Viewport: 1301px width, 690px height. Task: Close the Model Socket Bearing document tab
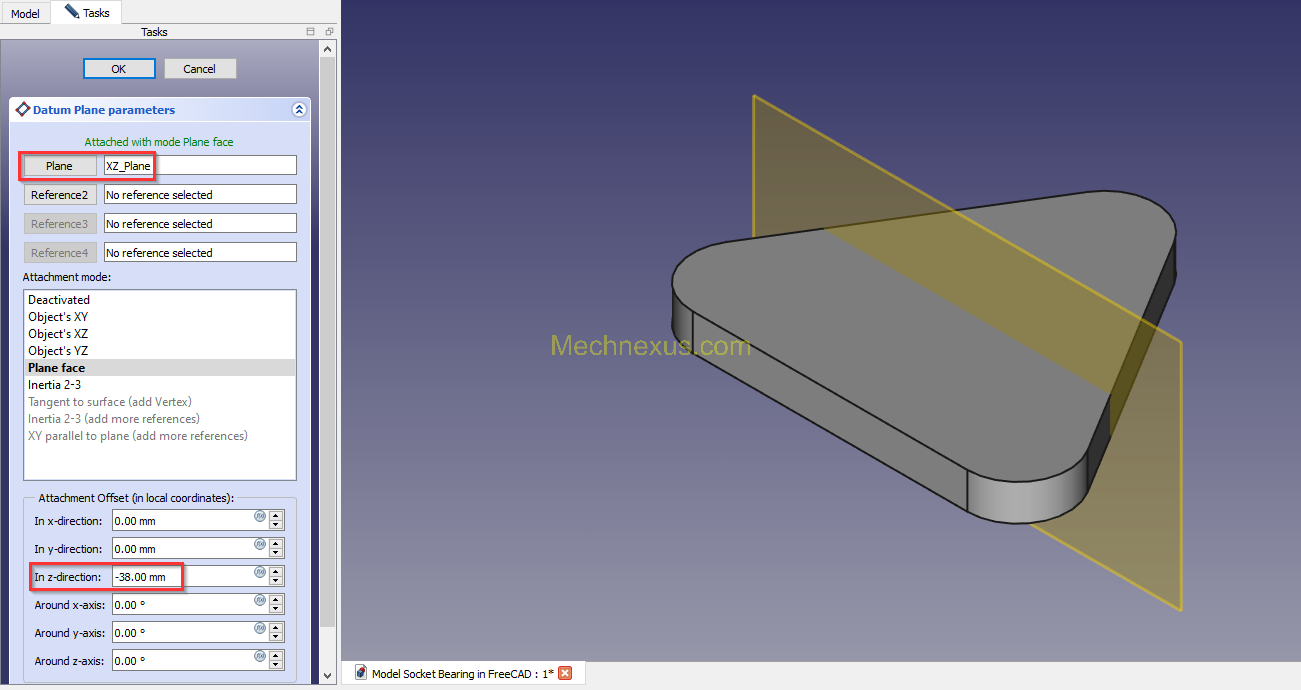565,673
